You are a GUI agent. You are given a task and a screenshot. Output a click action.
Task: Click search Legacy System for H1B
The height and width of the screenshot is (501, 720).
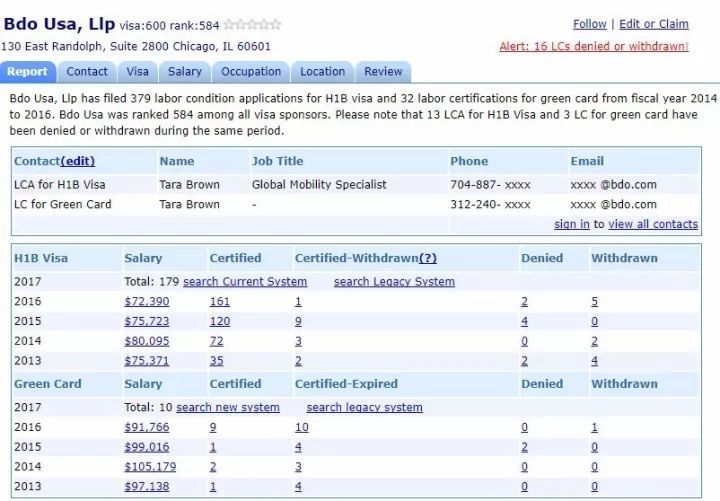[x=394, y=281]
